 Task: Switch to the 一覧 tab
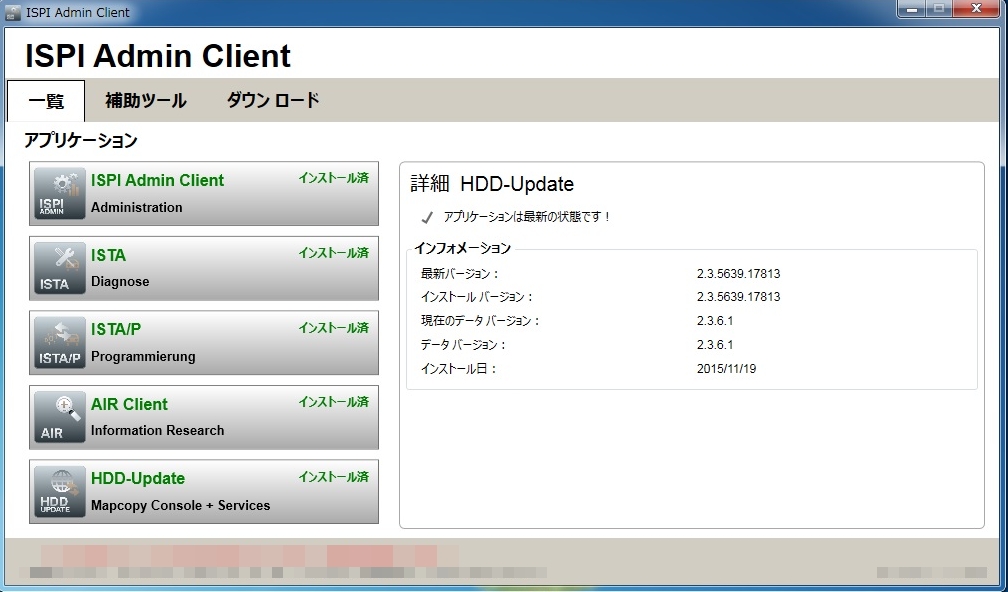(46, 101)
